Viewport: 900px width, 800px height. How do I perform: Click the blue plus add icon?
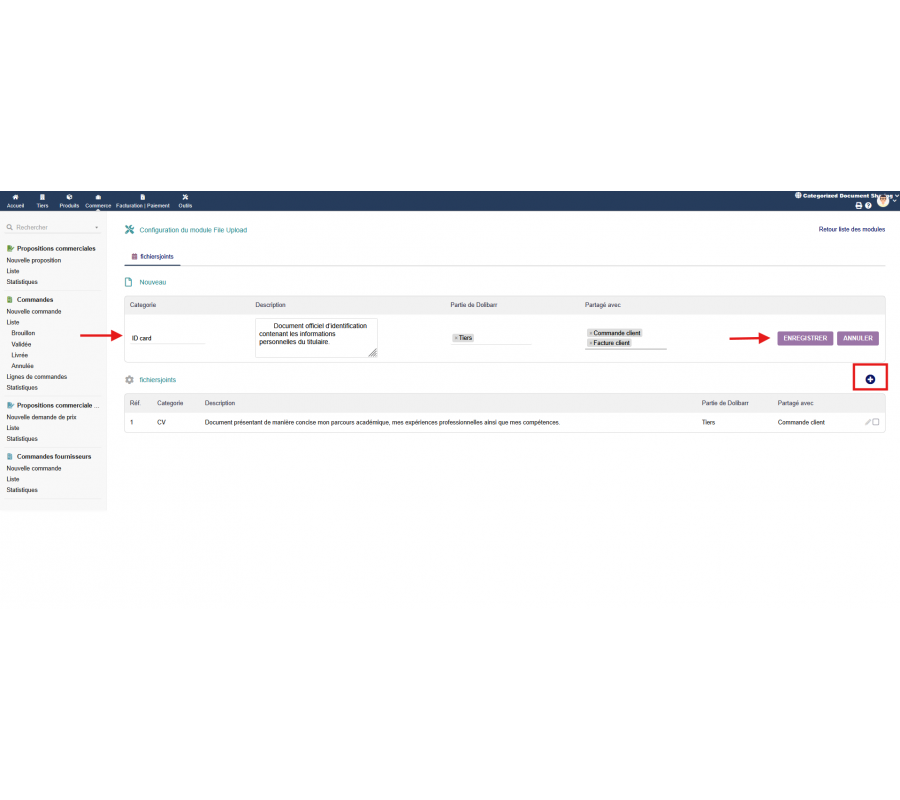point(870,379)
